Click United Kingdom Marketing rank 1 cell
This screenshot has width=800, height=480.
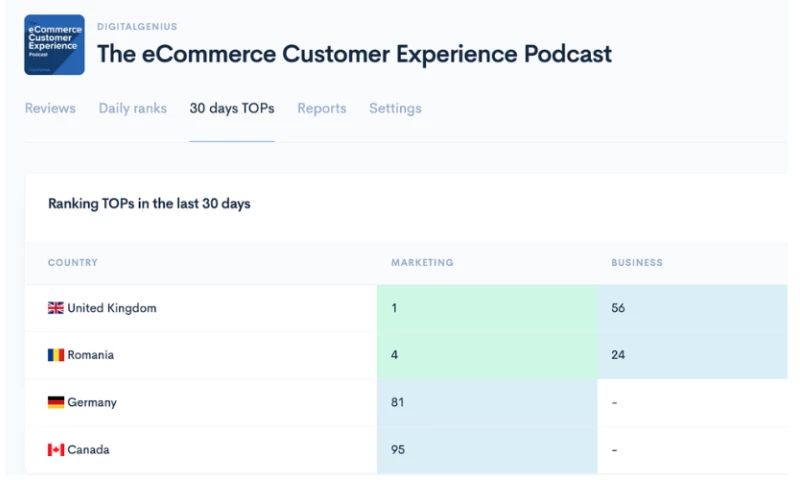(x=486, y=308)
